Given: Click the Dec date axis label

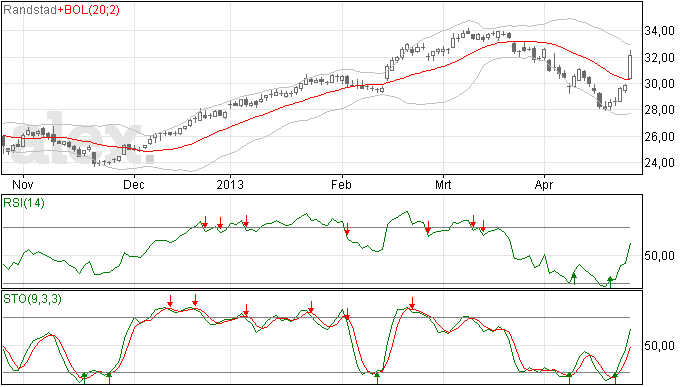Looking at the screenshot, I should tap(134, 184).
